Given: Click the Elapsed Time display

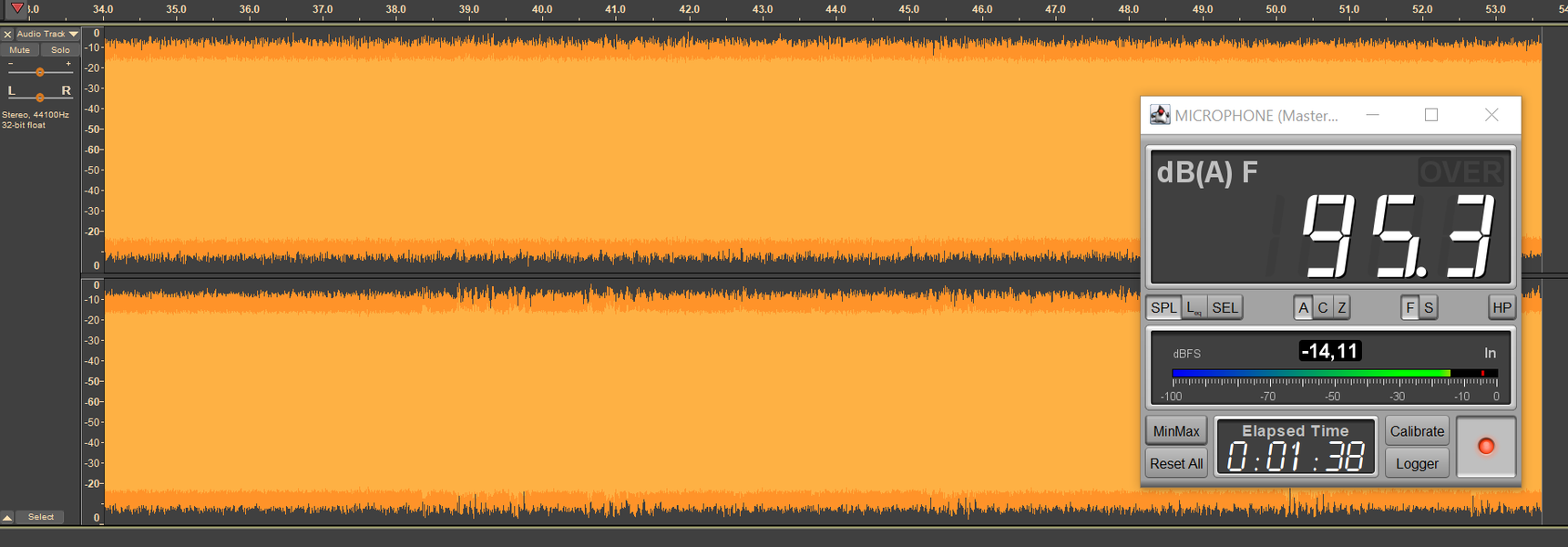Looking at the screenshot, I should 1295,447.
